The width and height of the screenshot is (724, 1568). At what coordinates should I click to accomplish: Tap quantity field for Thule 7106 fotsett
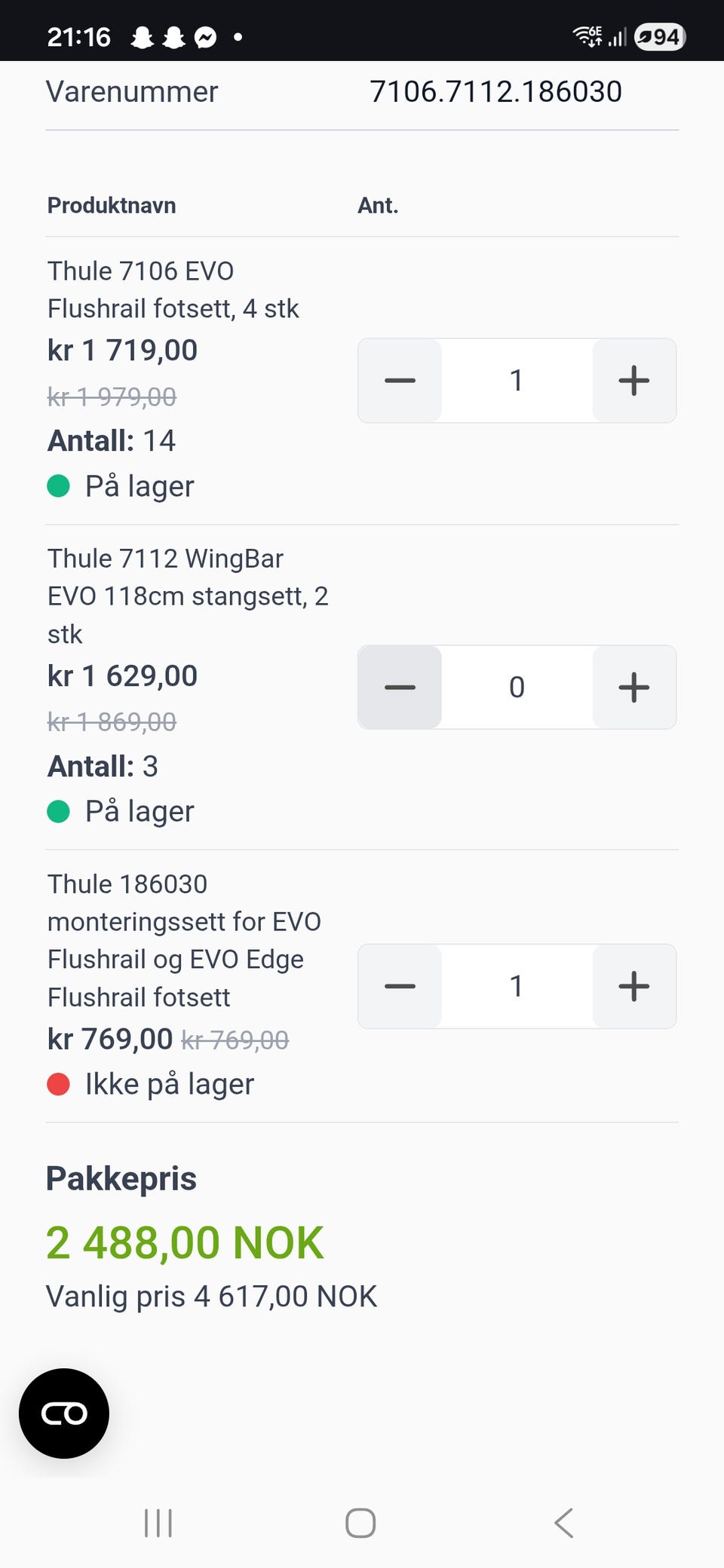click(517, 381)
